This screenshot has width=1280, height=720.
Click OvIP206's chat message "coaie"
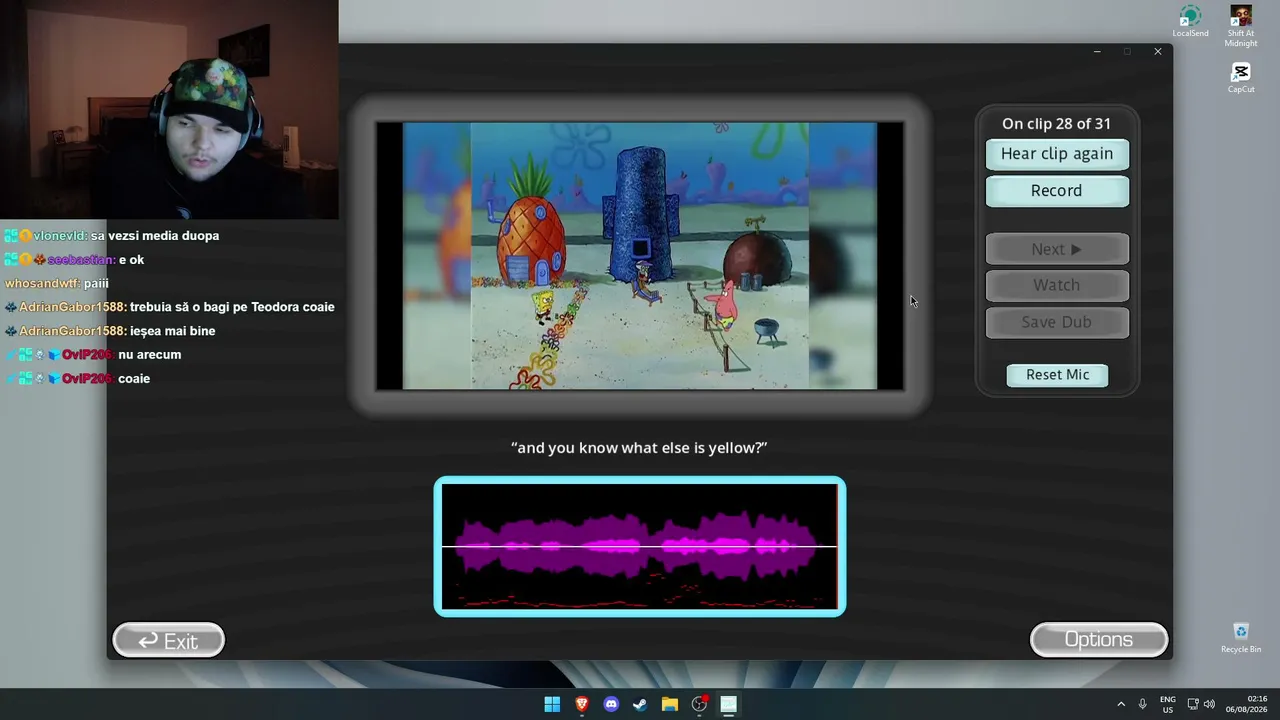77,379
